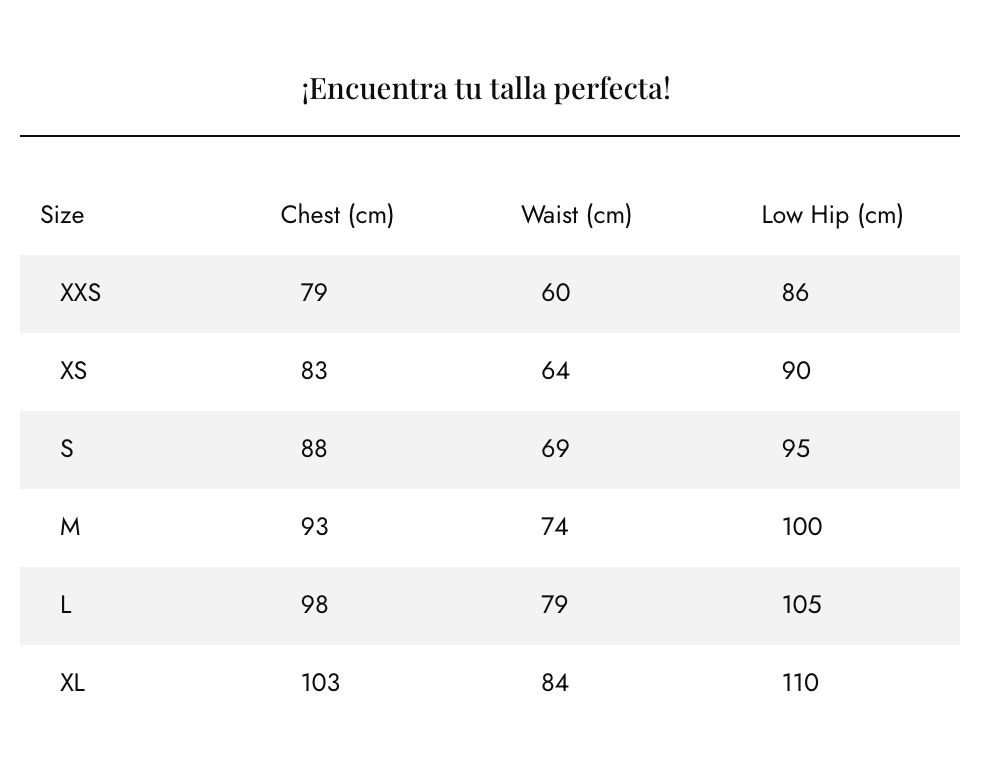Click the Size column header
Viewport: 1000px width, 780px height.
click(62, 215)
